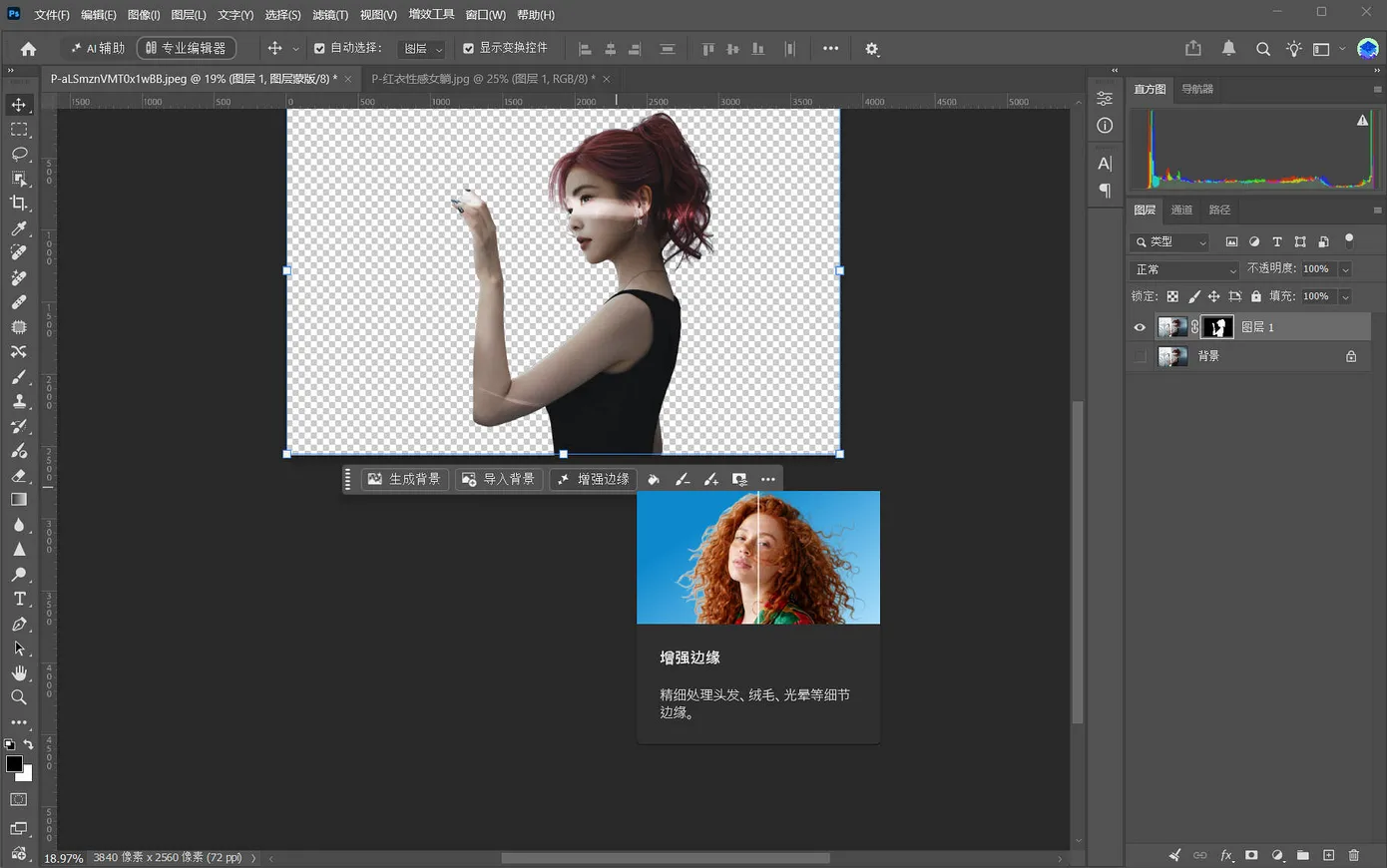Viewport: 1387px width, 868px height.
Task: Create a new group with the folder icon
Action: point(1303,855)
